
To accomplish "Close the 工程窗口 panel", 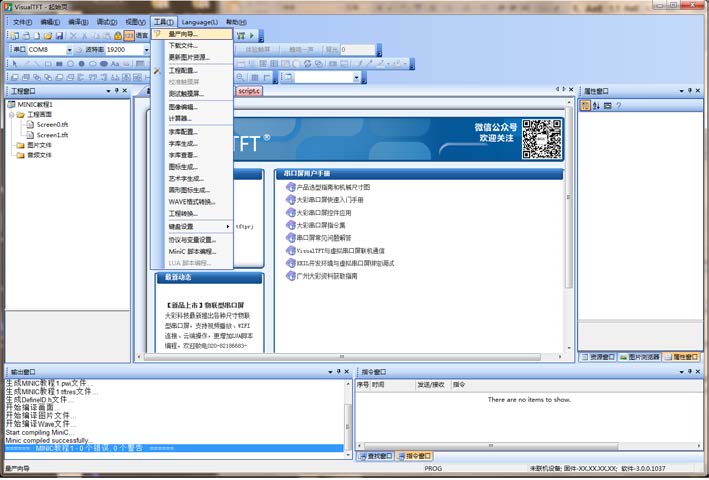I will pos(125,91).
